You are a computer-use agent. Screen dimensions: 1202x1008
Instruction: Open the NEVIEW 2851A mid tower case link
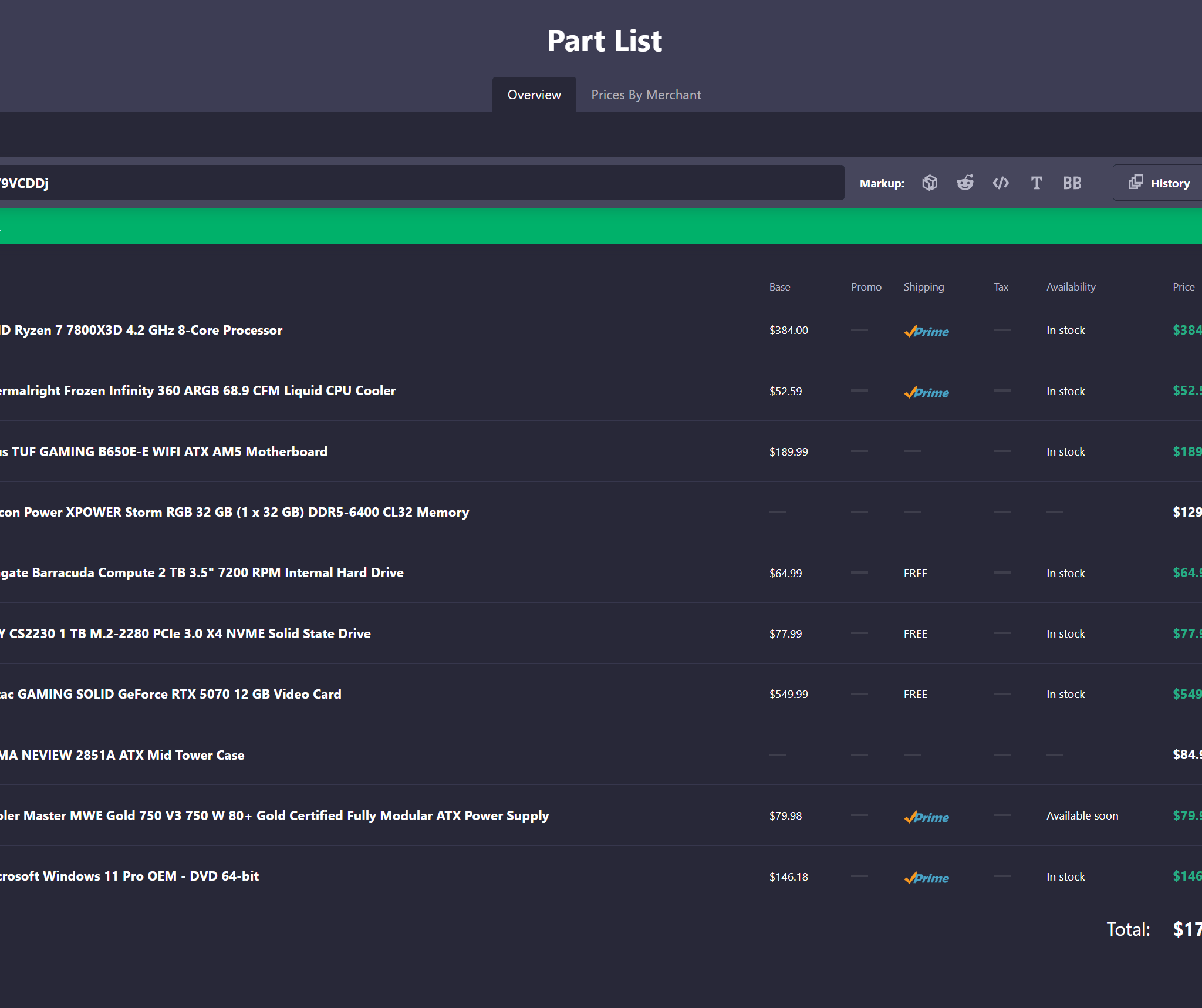[x=122, y=755]
